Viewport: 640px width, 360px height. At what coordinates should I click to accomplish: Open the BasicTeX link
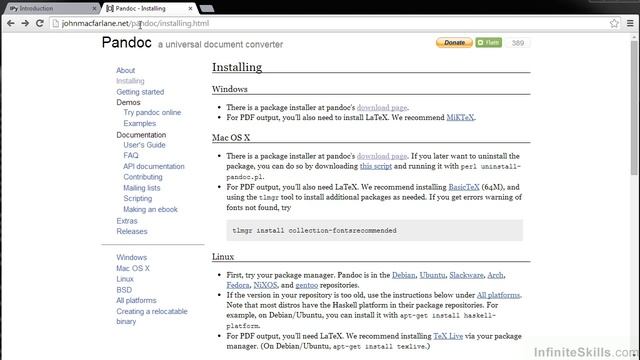pyautogui.click(x=464, y=187)
